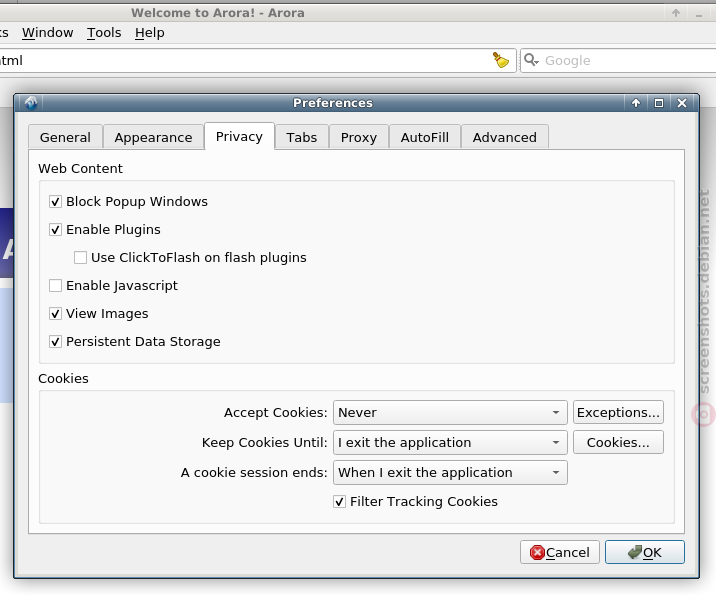The height and width of the screenshot is (604, 716).
Task: Click the Accept Cookies: label
Action: (x=276, y=413)
